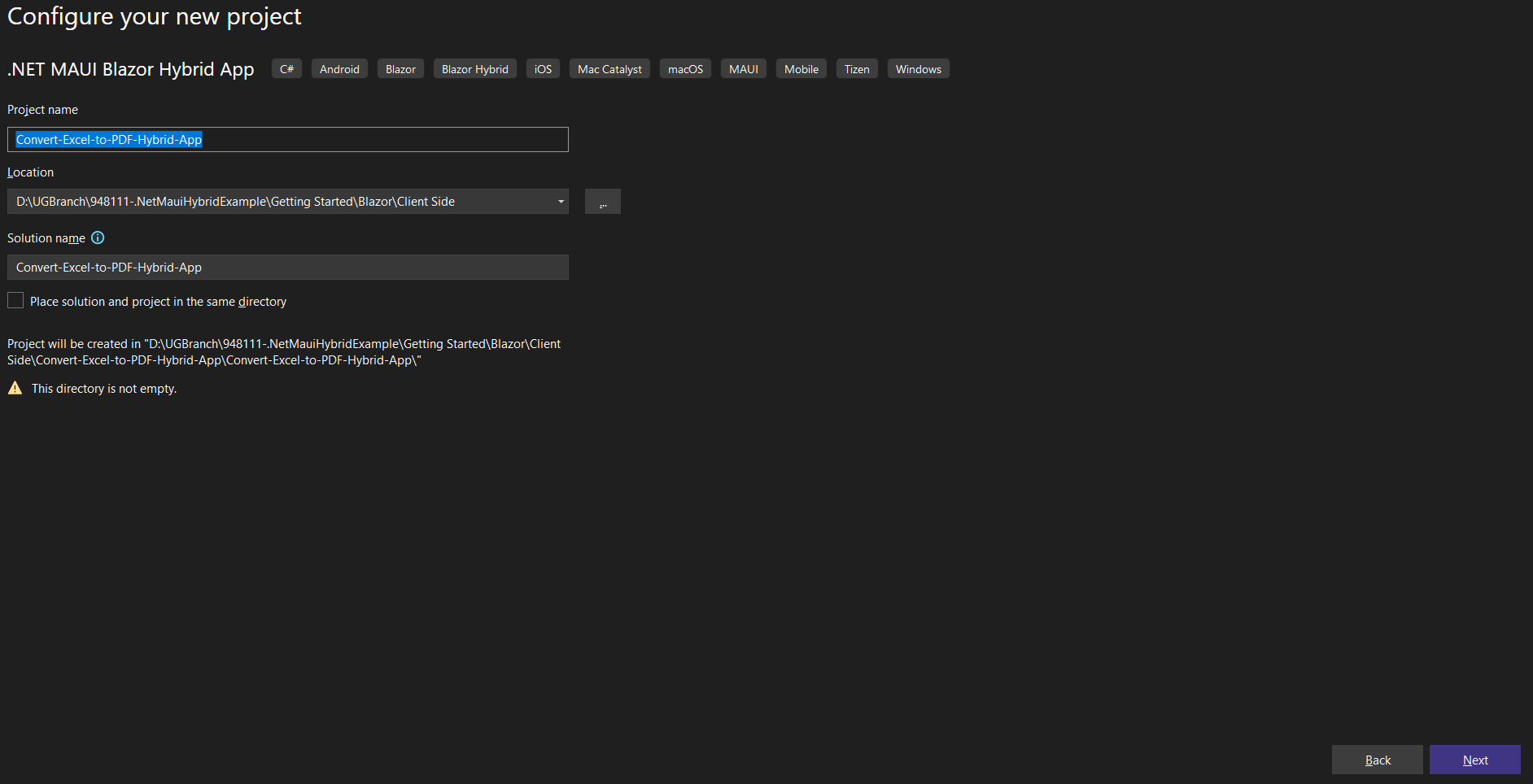Image resolution: width=1533 pixels, height=784 pixels.
Task: Select the C# language tag
Action: (286, 68)
